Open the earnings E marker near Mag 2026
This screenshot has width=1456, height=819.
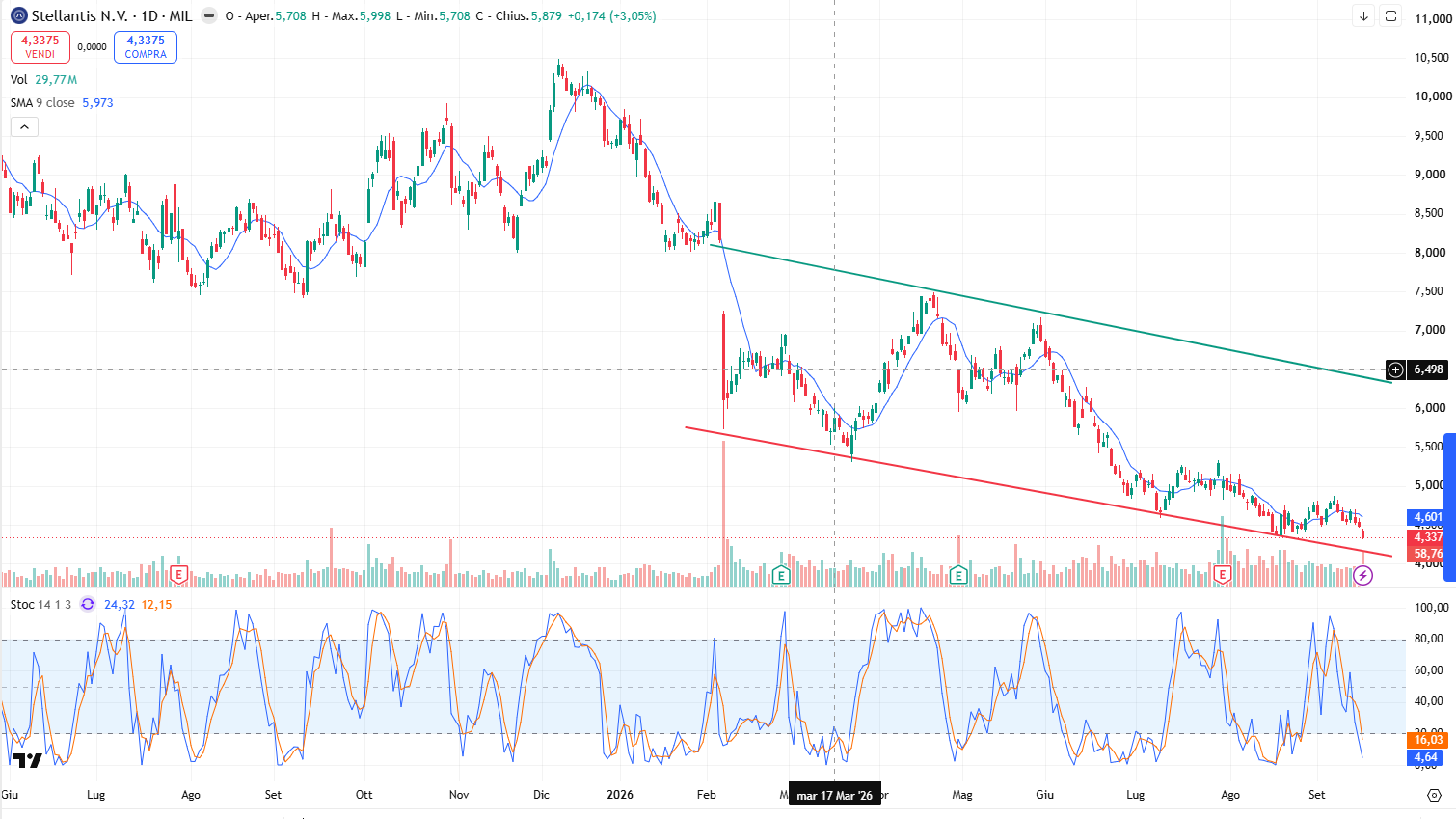(958, 576)
